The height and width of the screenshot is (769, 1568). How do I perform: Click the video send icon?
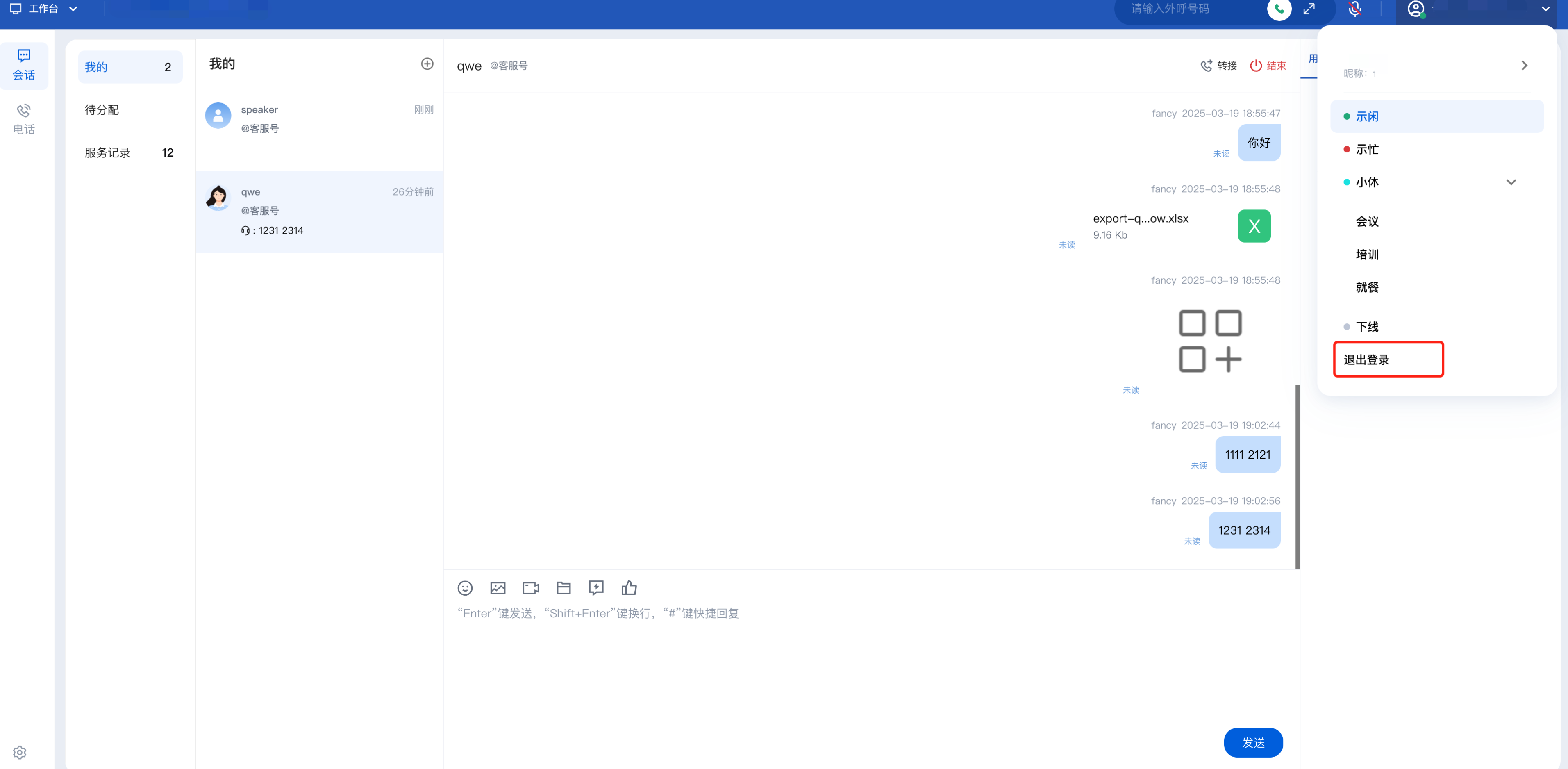click(x=531, y=587)
